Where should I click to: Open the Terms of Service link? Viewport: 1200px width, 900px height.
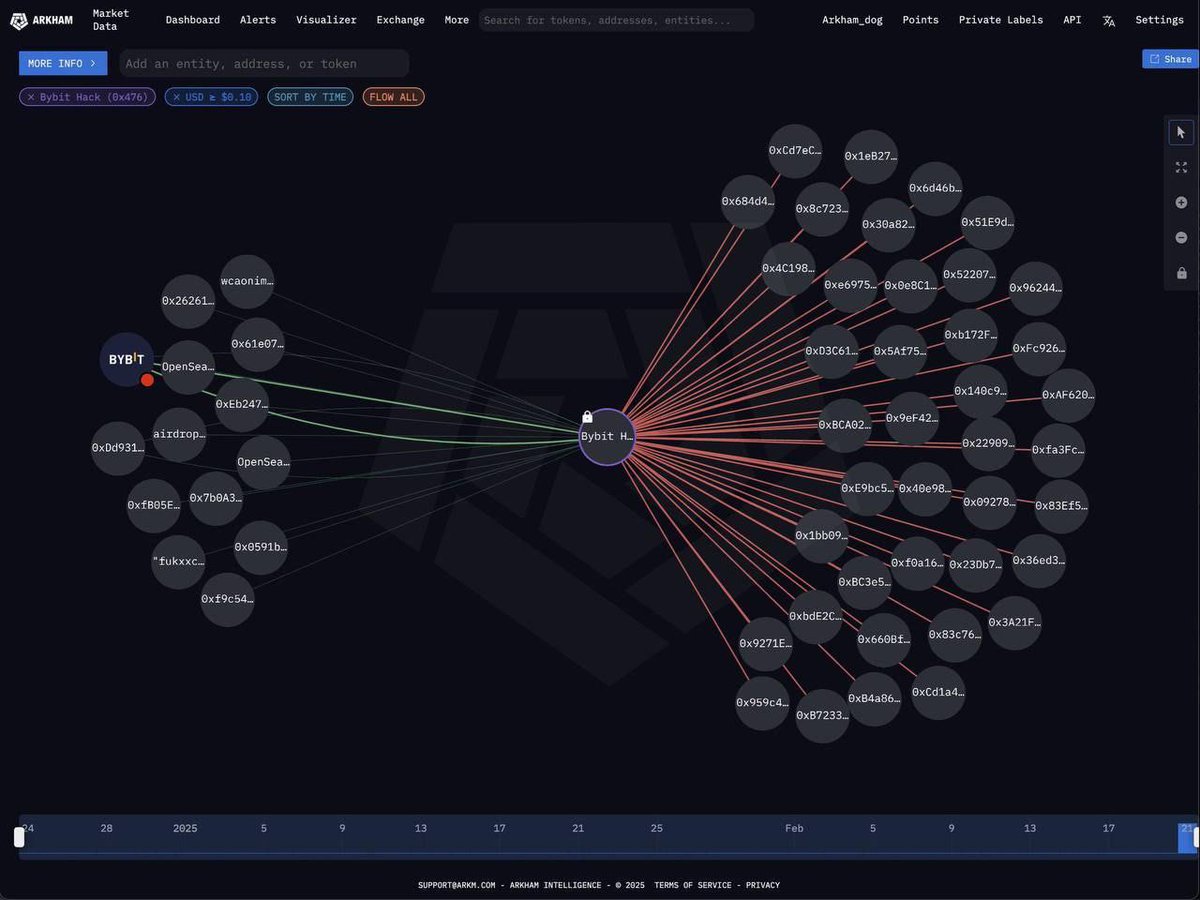coord(691,884)
